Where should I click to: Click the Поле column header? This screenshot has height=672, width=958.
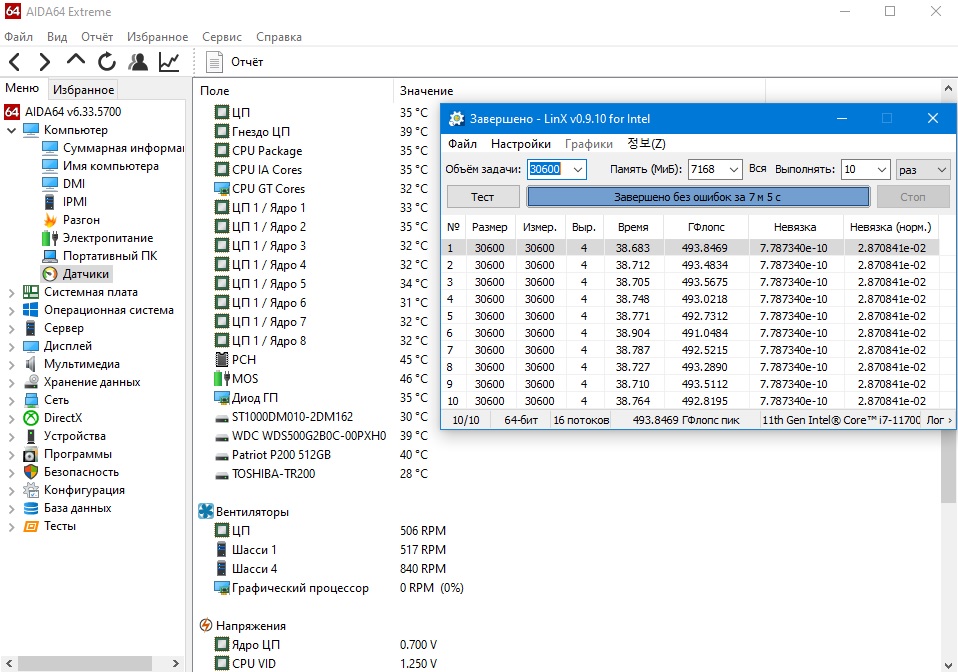294,90
